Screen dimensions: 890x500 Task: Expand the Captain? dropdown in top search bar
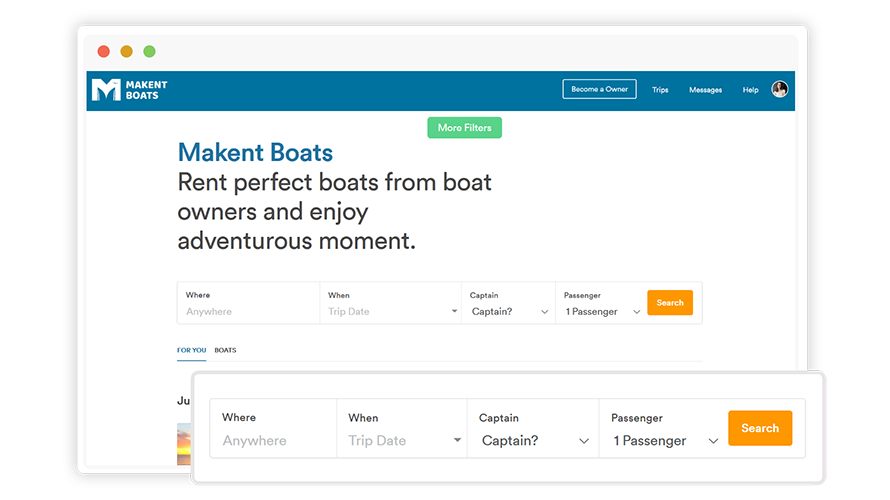pos(509,312)
